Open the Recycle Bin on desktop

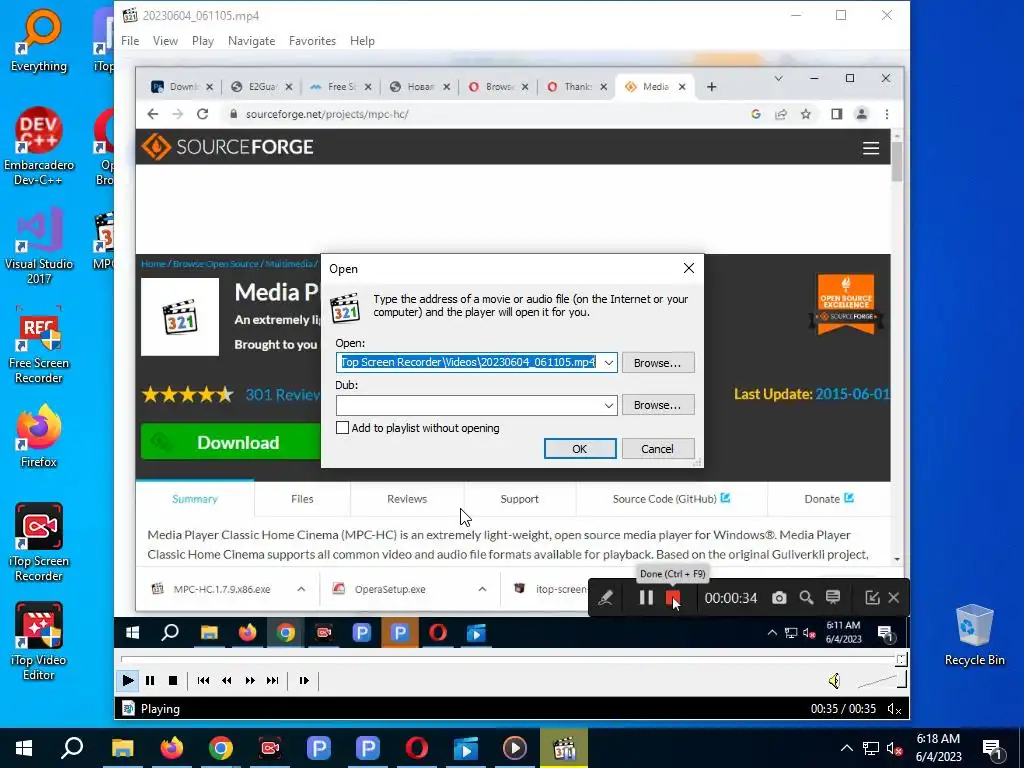[974, 635]
